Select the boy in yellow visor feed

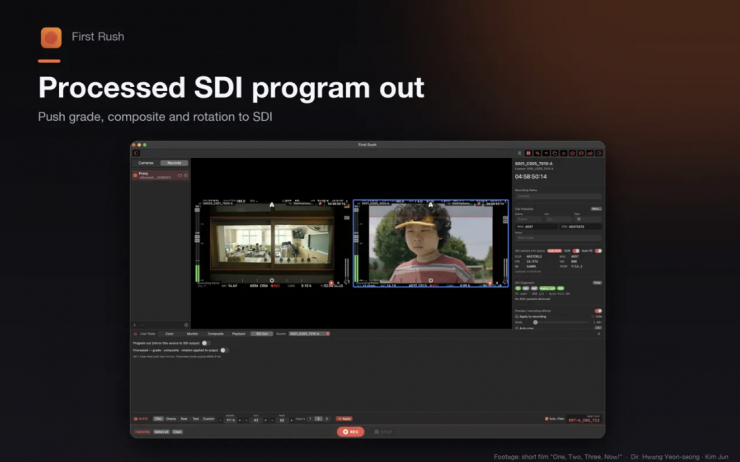431,243
